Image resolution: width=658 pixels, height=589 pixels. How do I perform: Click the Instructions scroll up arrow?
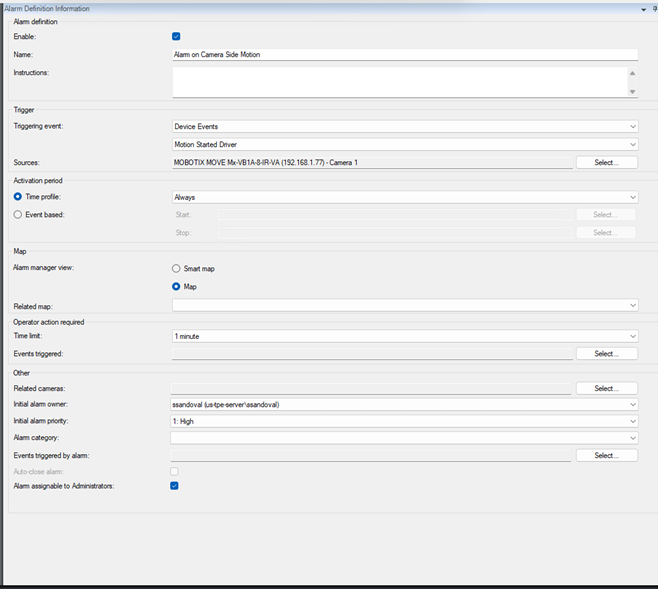point(632,73)
